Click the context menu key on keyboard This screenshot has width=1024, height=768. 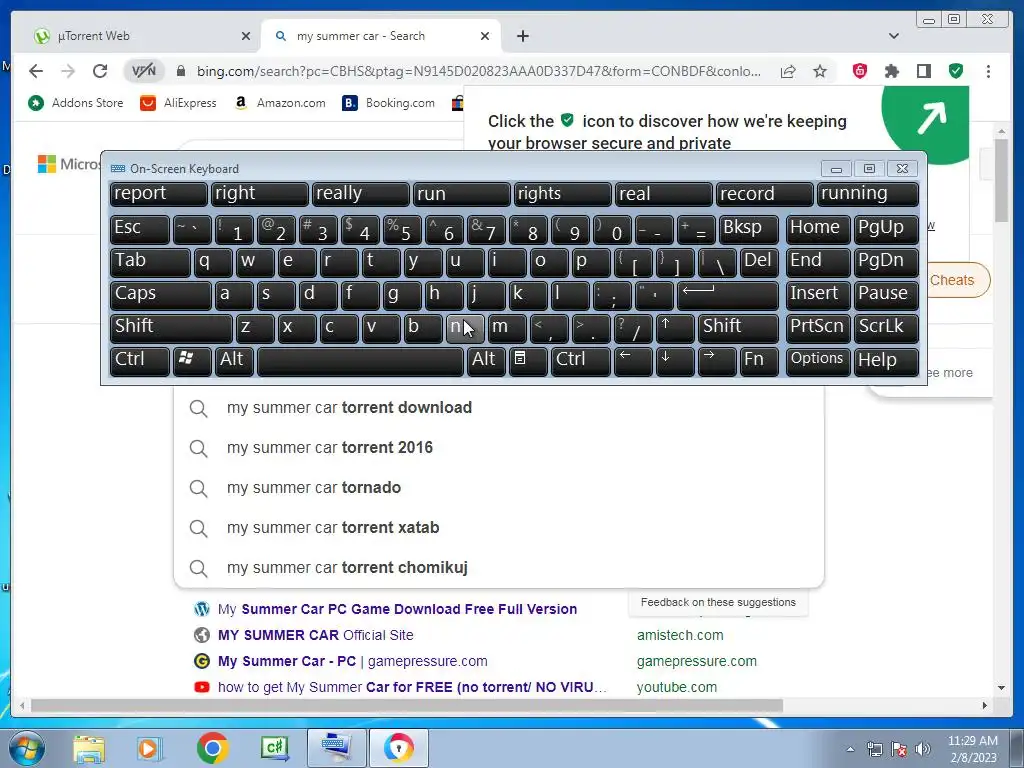[x=528, y=360]
